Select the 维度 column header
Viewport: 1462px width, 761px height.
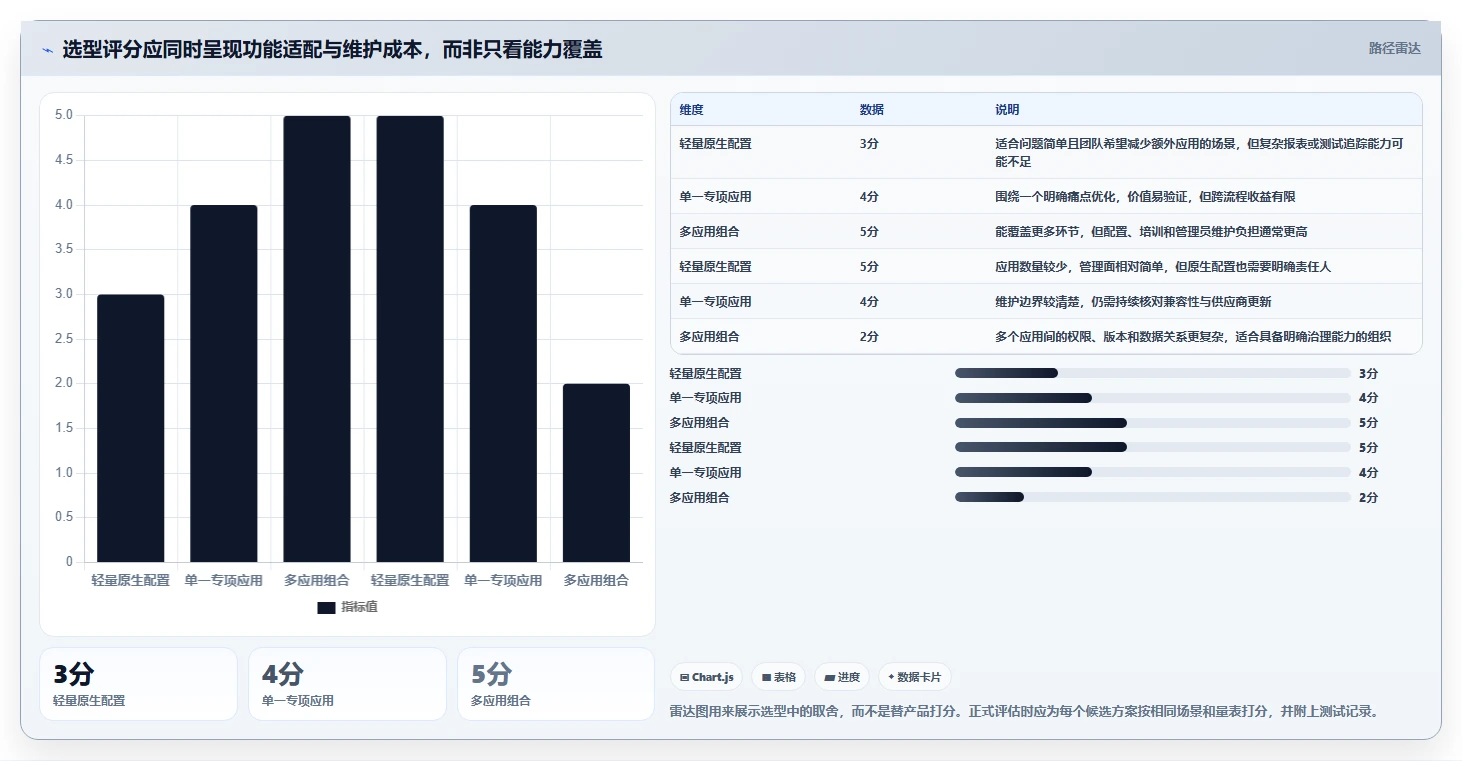[x=692, y=110]
